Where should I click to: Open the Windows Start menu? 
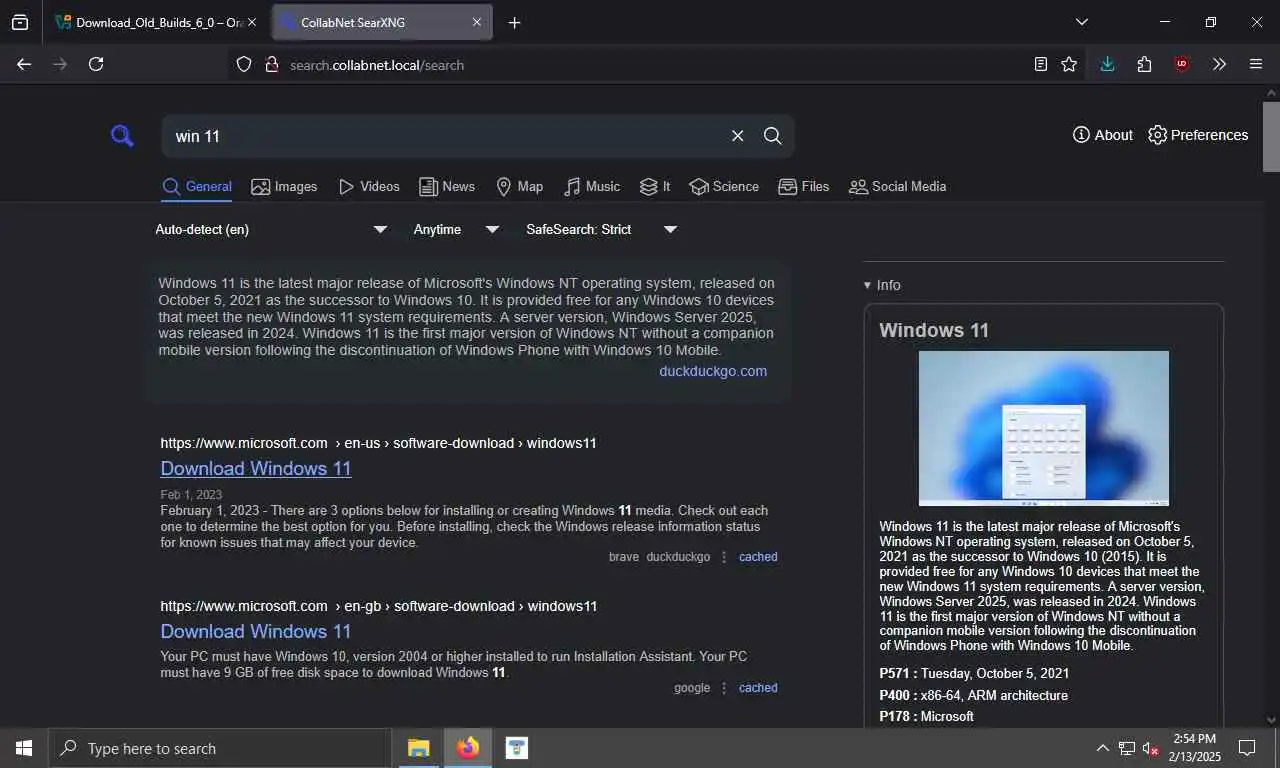click(x=24, y=748)
